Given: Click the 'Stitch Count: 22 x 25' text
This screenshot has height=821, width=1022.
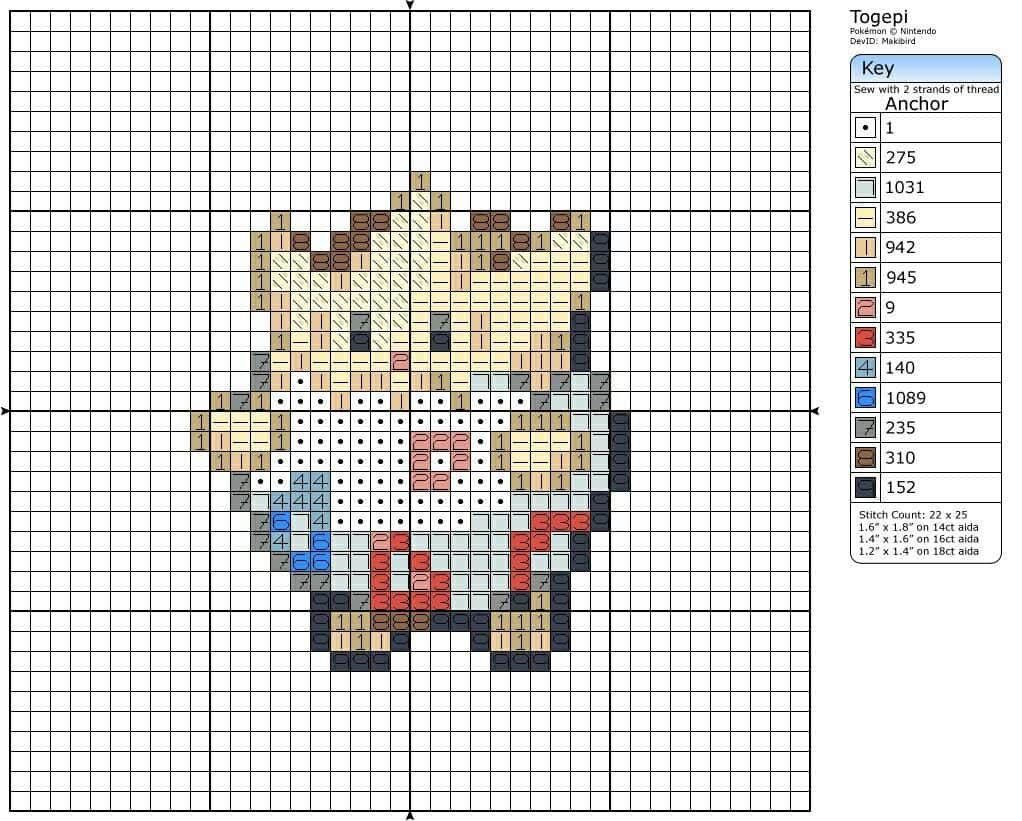Looking at the screenshot, I should pos(912,515).
